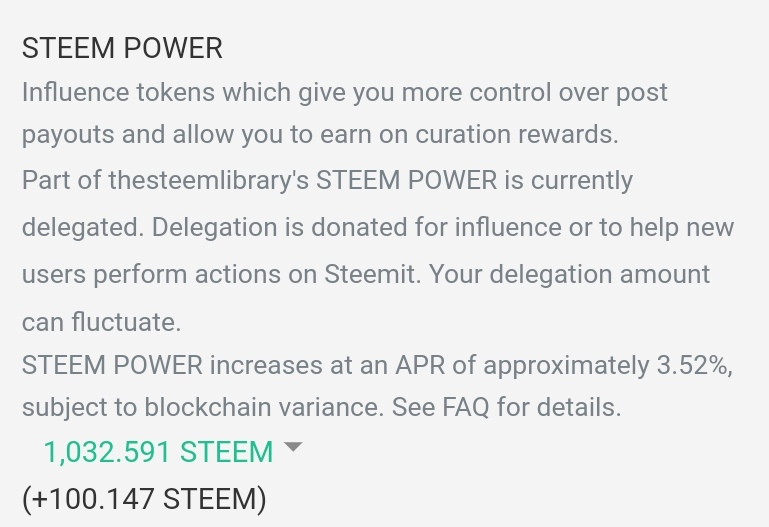Click the word APR in the description
This screenshot has height=527, width=769.
pos(420,365)
